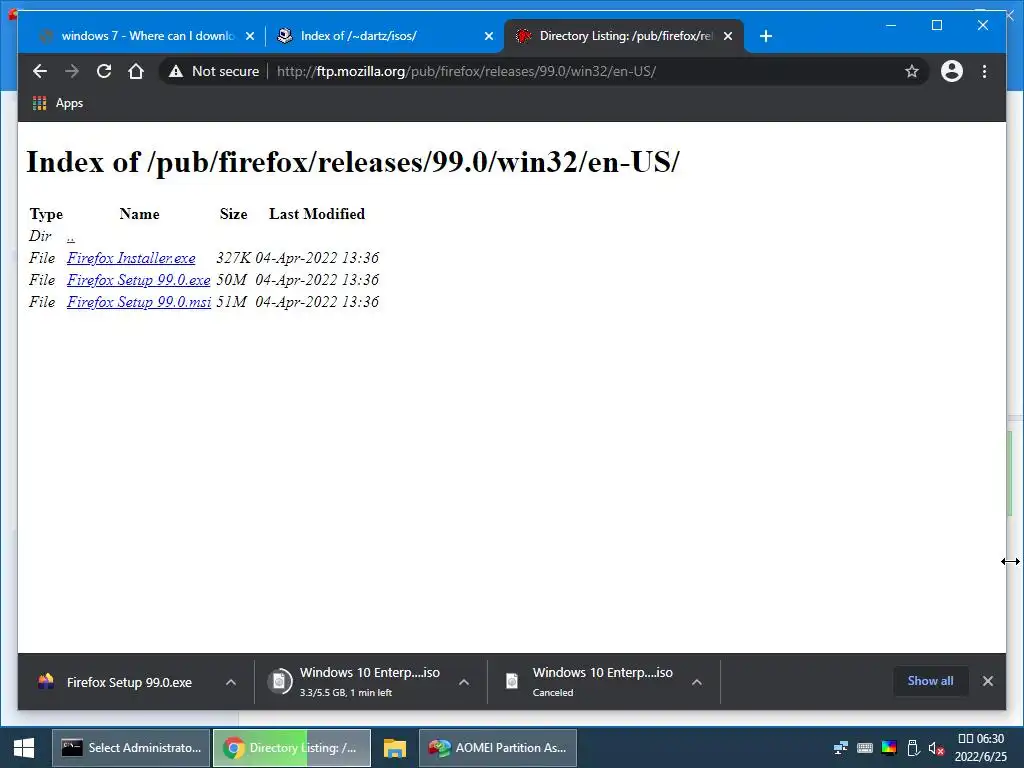Click the 'Last Modified' column header
This screenshot has width=1024, height=768.
tap(317, 214)
